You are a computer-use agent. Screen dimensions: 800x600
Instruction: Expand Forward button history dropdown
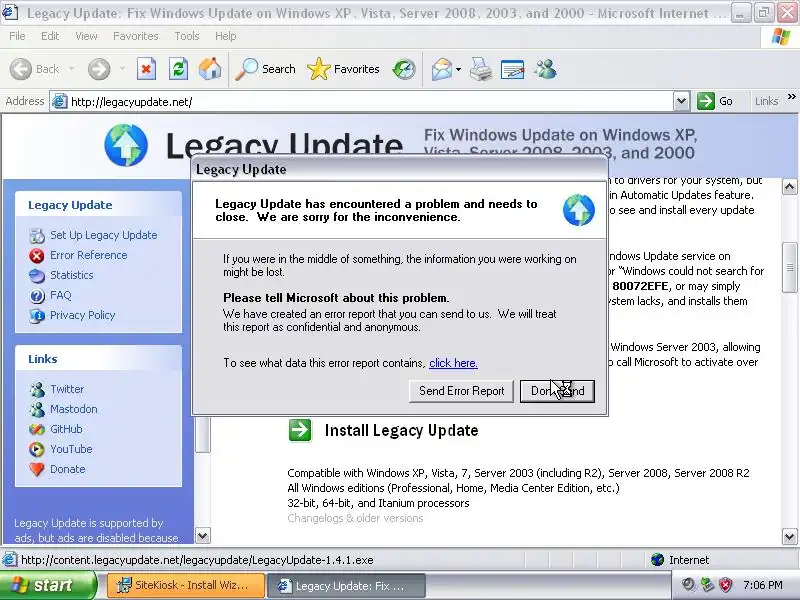point(122,69)
